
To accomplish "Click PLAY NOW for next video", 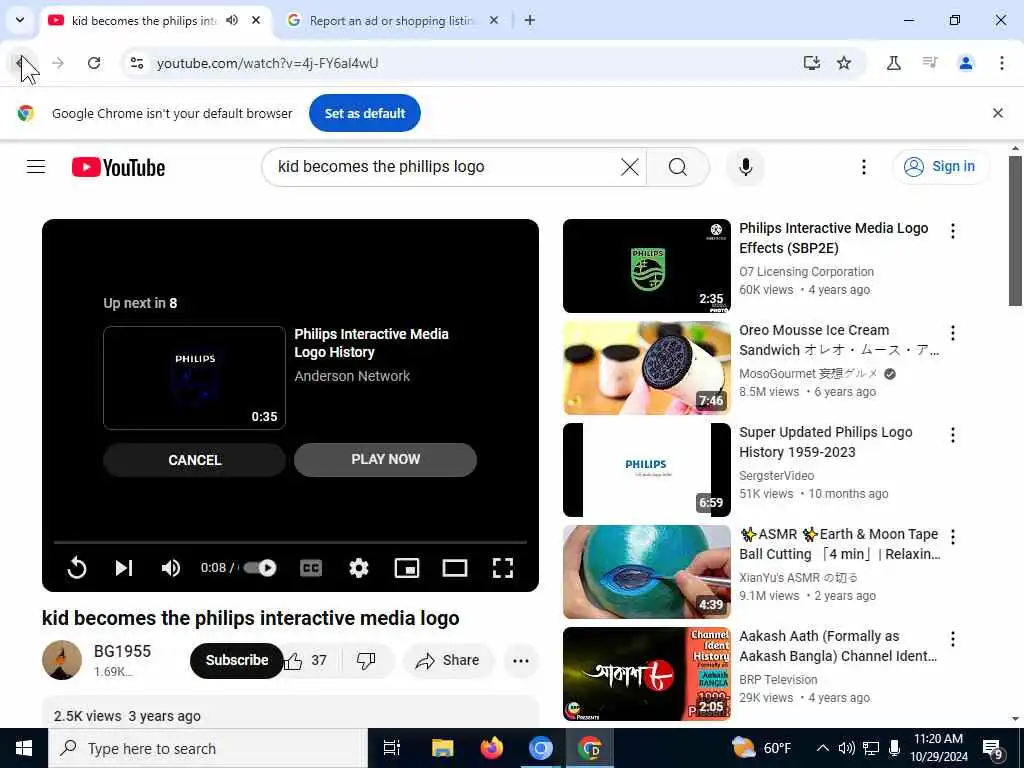I will point(385,459).
